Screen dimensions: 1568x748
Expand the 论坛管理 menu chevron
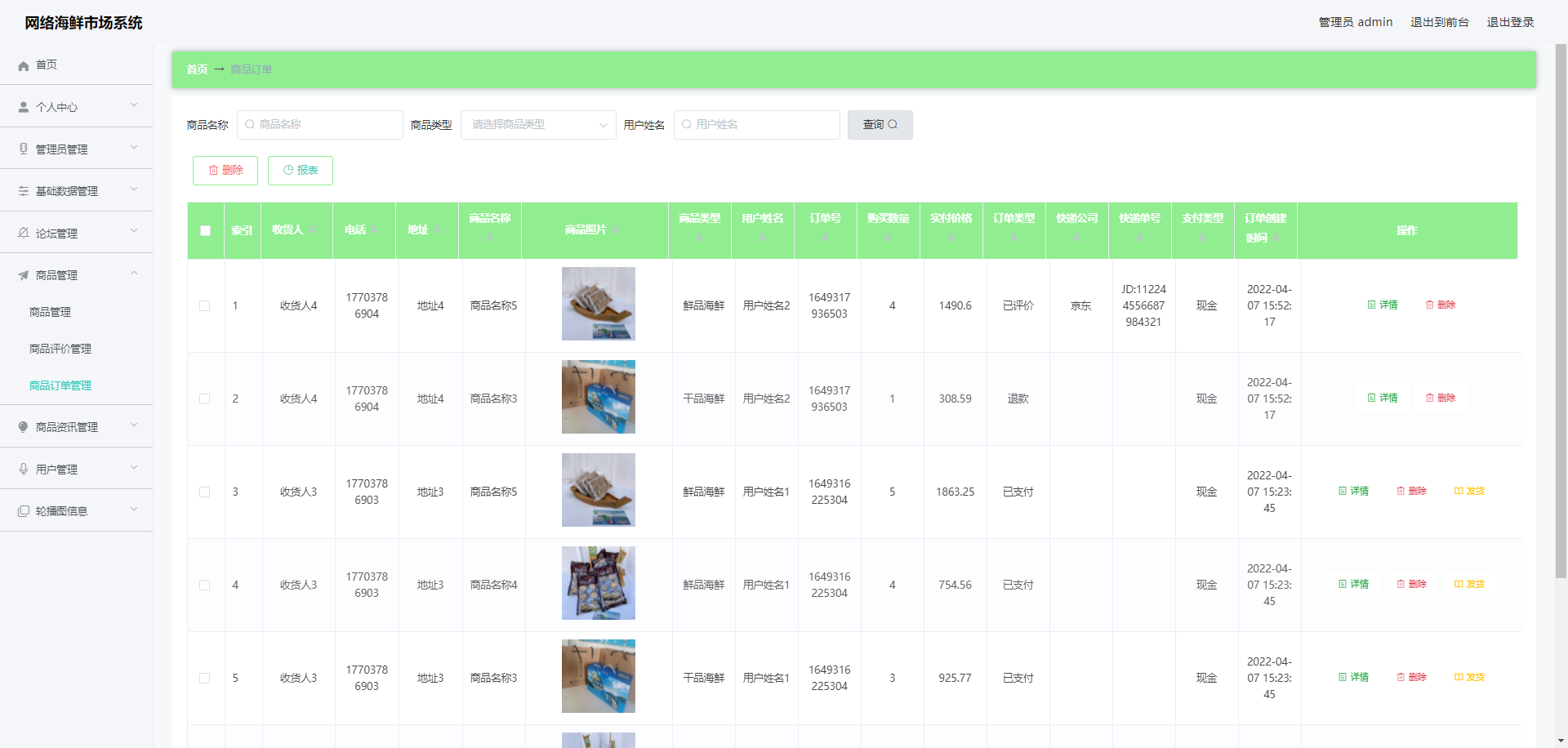[x=134, y=232]
